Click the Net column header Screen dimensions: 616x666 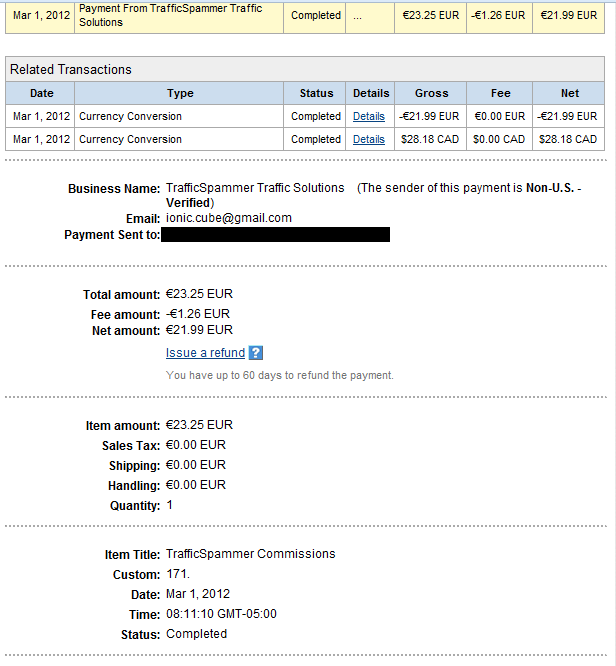[x=570, y=93]
